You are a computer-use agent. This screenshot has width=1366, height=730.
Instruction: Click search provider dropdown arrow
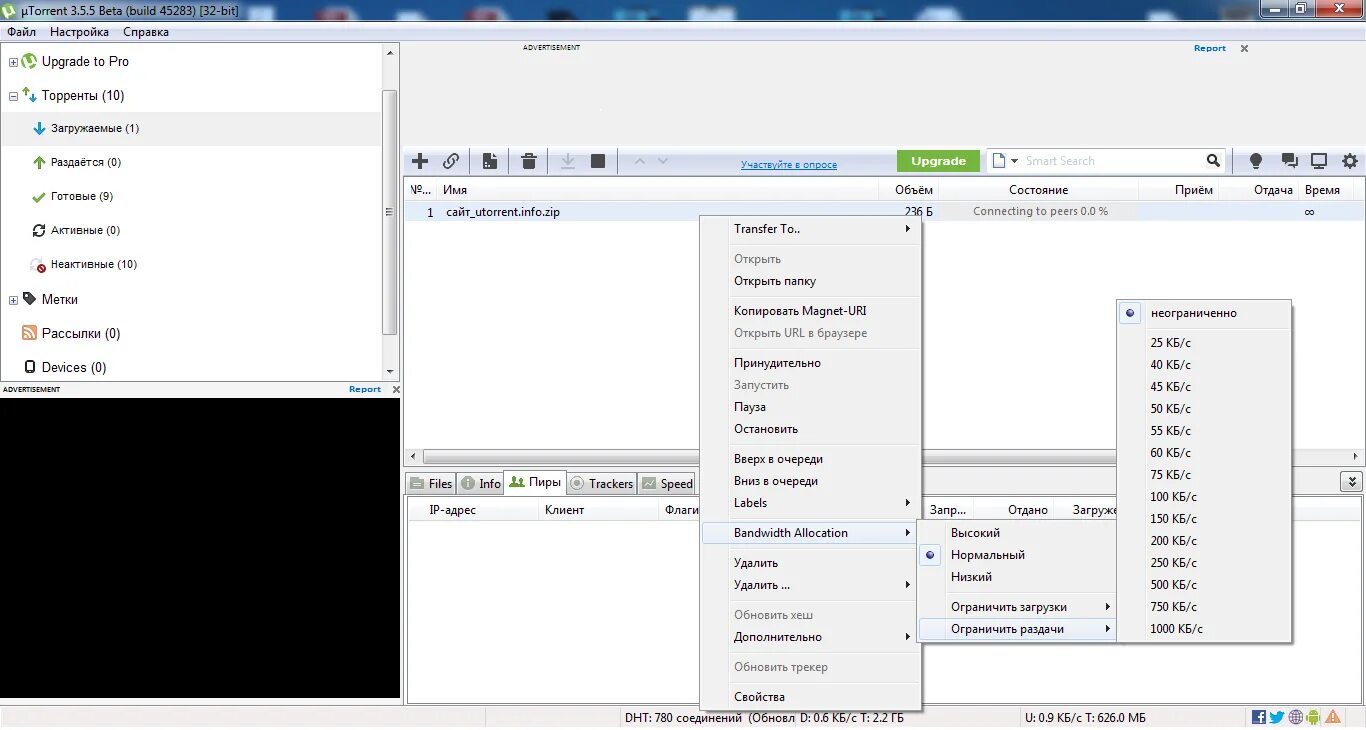(1014, 161)
